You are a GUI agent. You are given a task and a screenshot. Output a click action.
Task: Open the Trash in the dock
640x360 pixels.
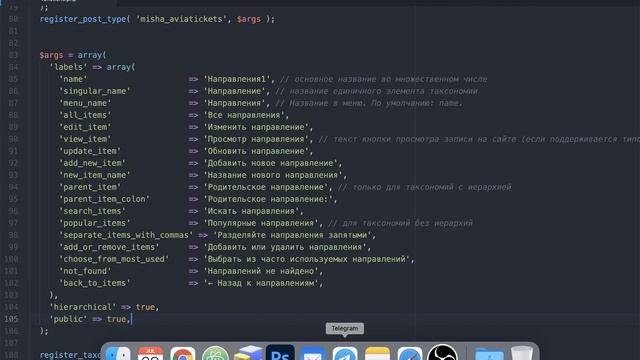pos(522,353)
